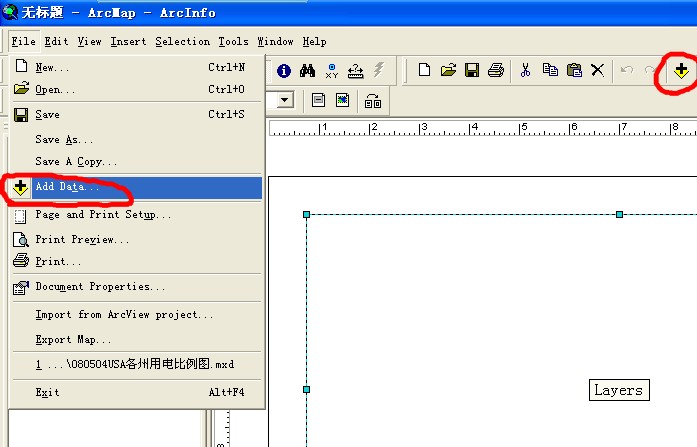The height and width of the screenshot is (447, 697).
Task: Click the top-middle data frame selection handle
Action: click(619, 215)
